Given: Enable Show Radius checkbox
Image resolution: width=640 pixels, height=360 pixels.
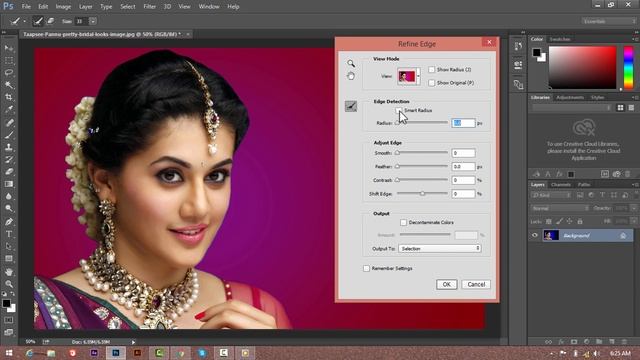Looking at the screenshot, I should click(x=431, y=70).
